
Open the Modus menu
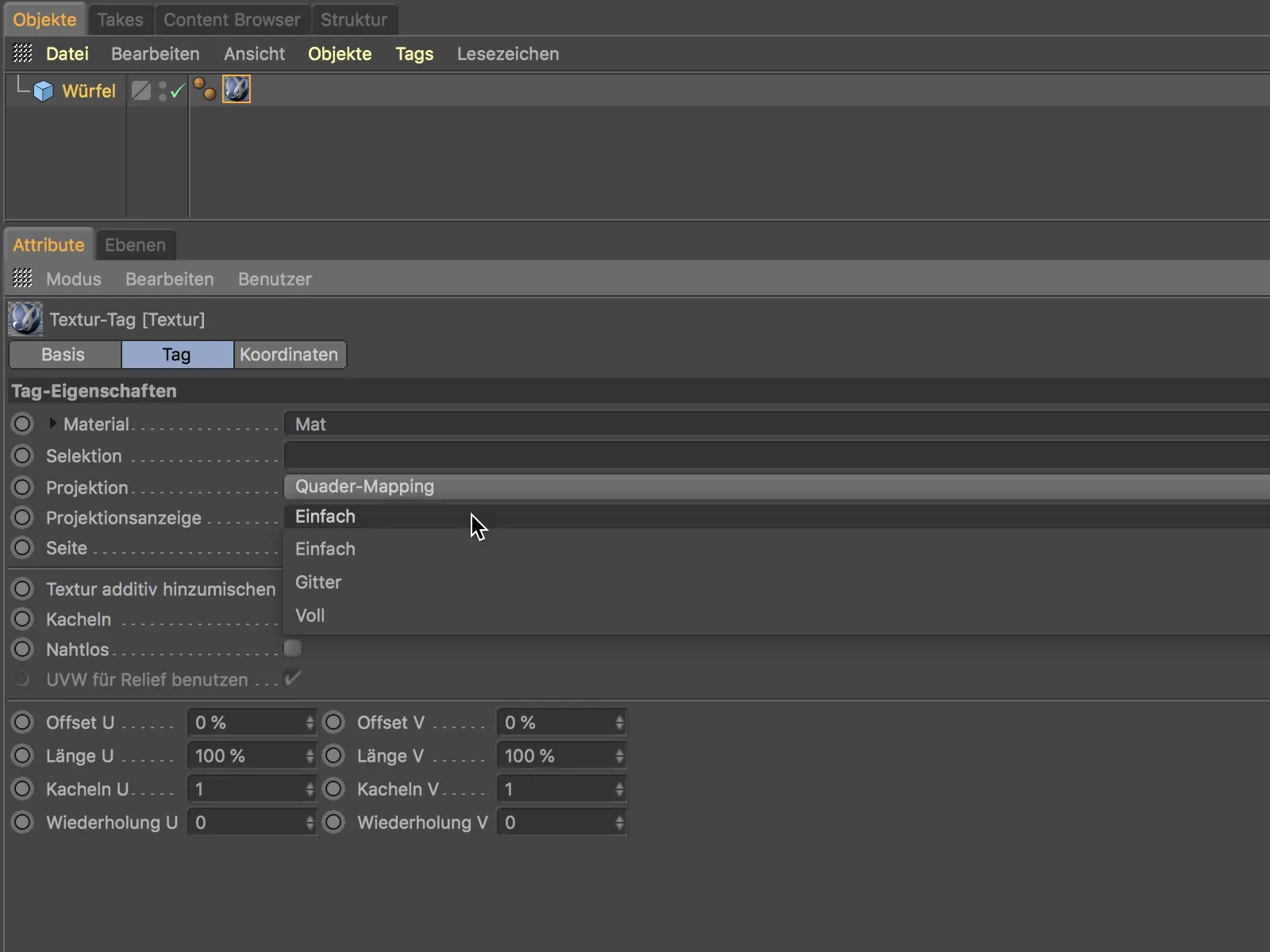coord(74,279)
